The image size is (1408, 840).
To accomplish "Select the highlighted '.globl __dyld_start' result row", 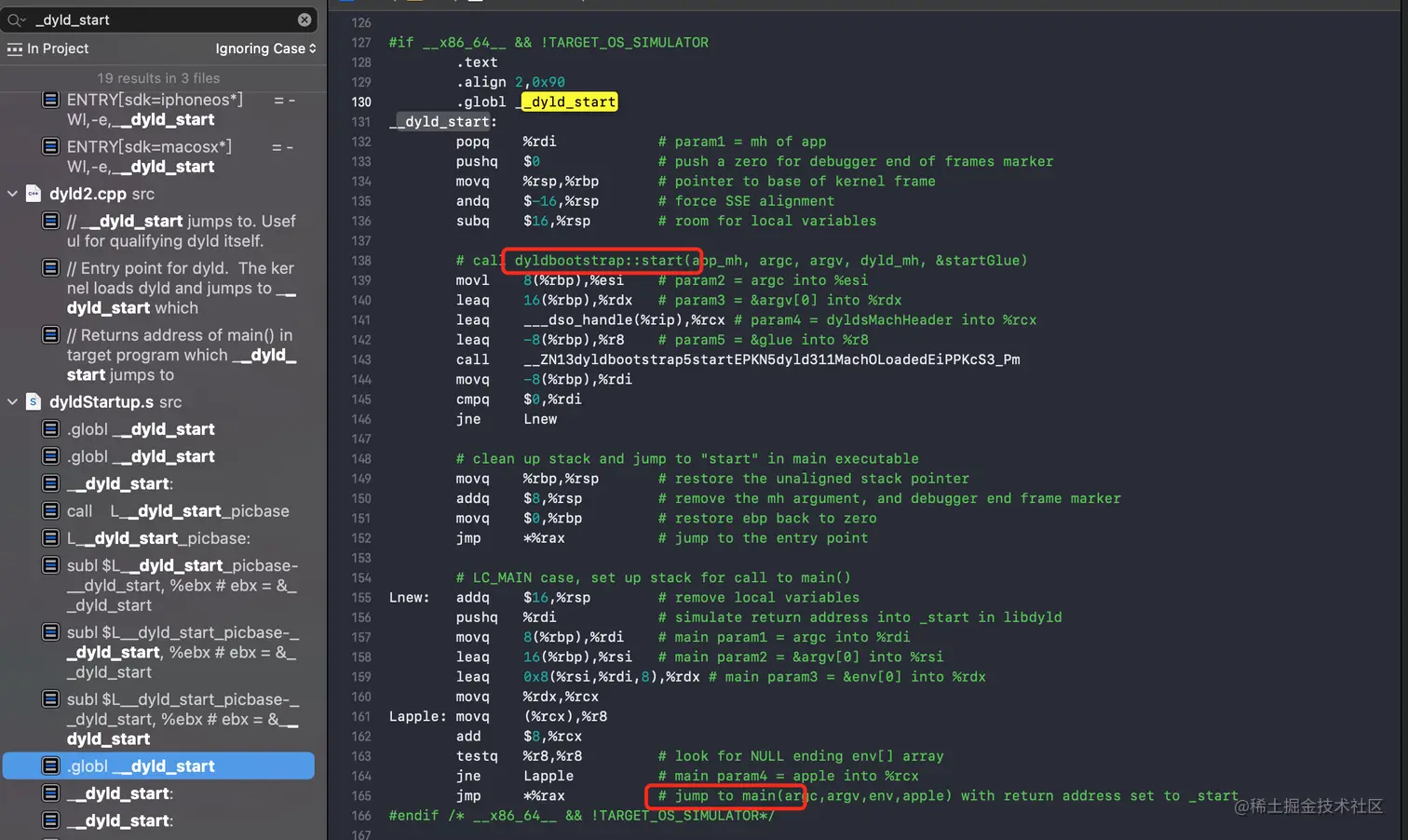I will tap(159, 765).
